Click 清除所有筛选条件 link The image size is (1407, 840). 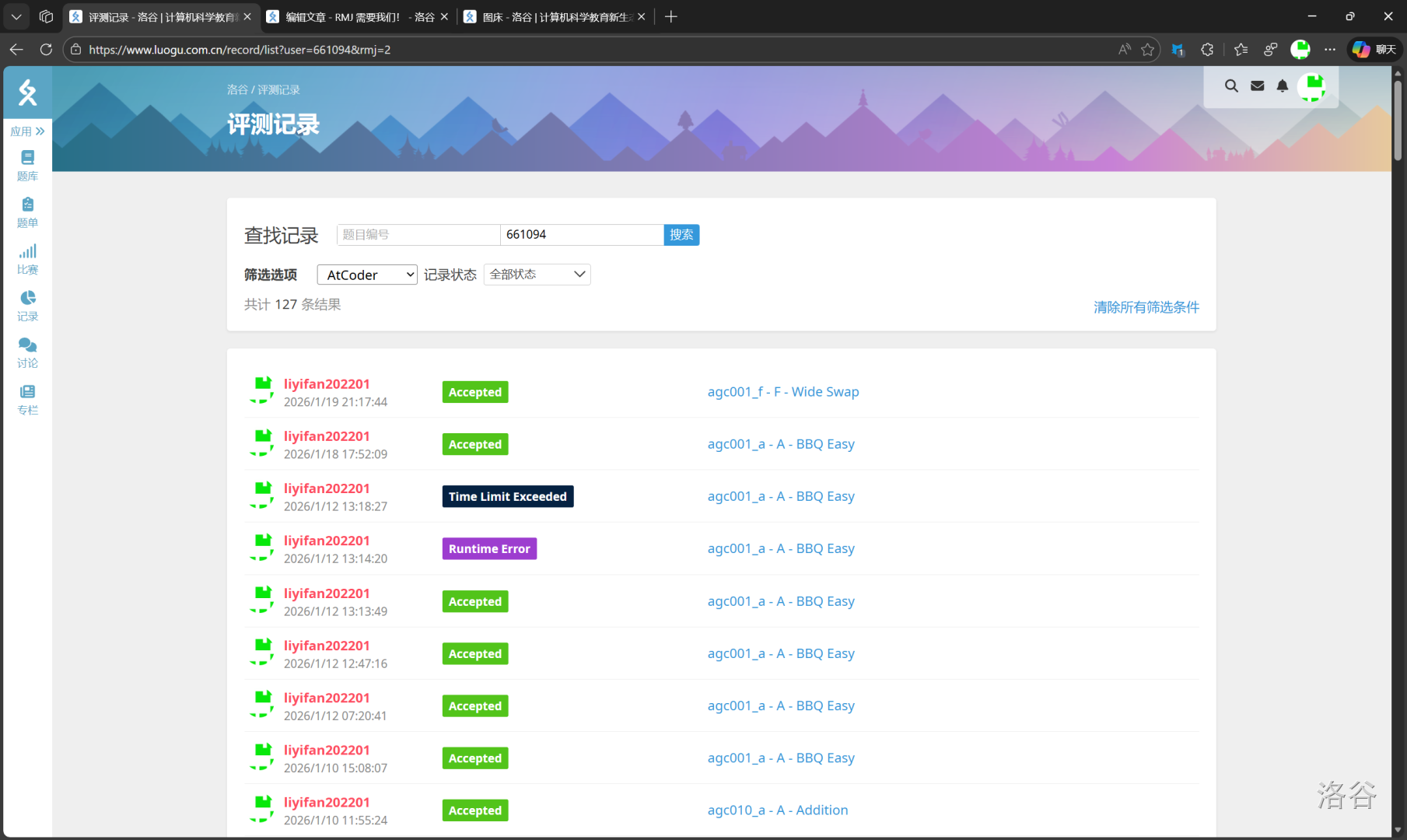[1146, 307]
